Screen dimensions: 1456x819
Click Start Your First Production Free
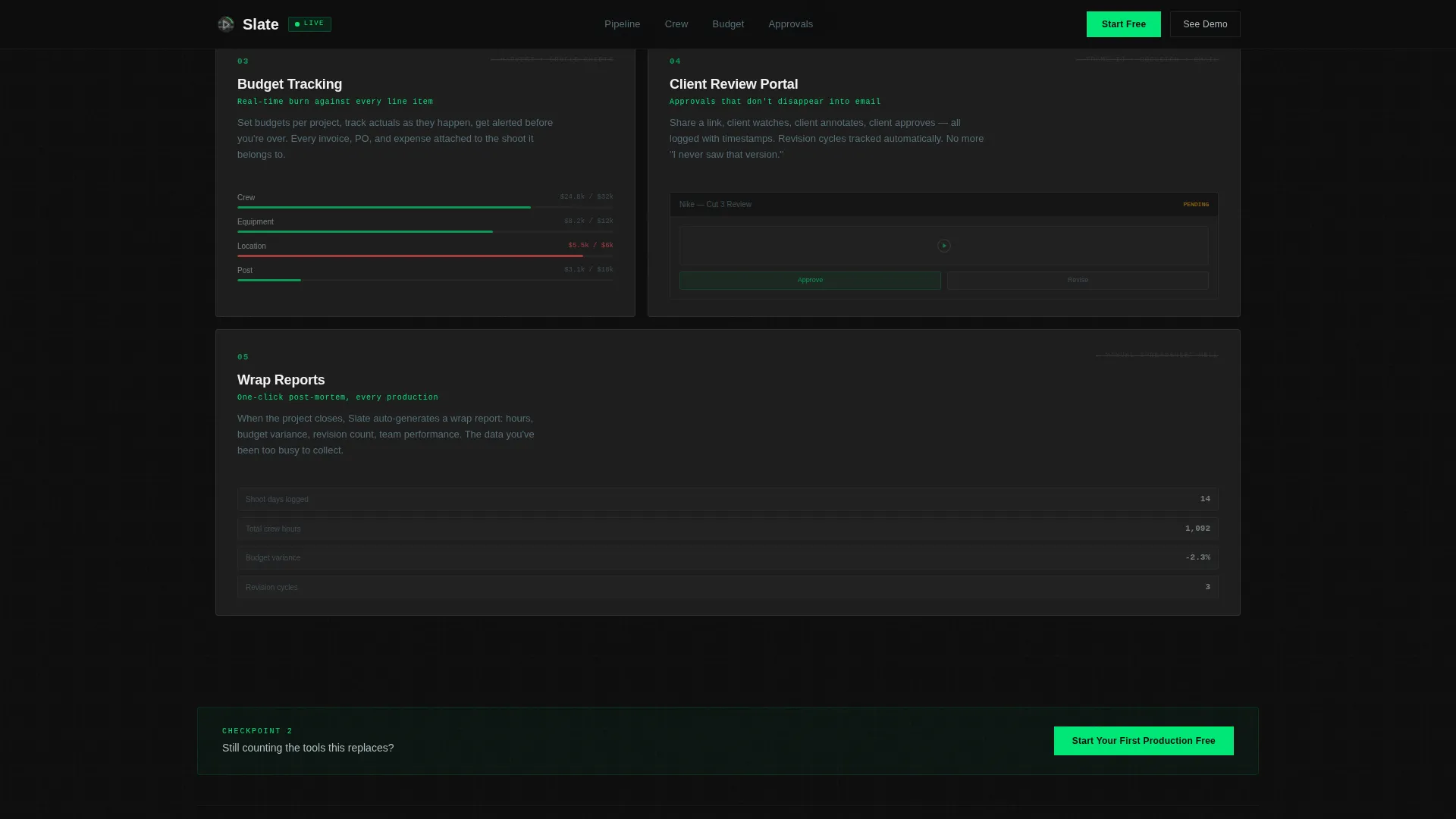(x=1144, y=741)
